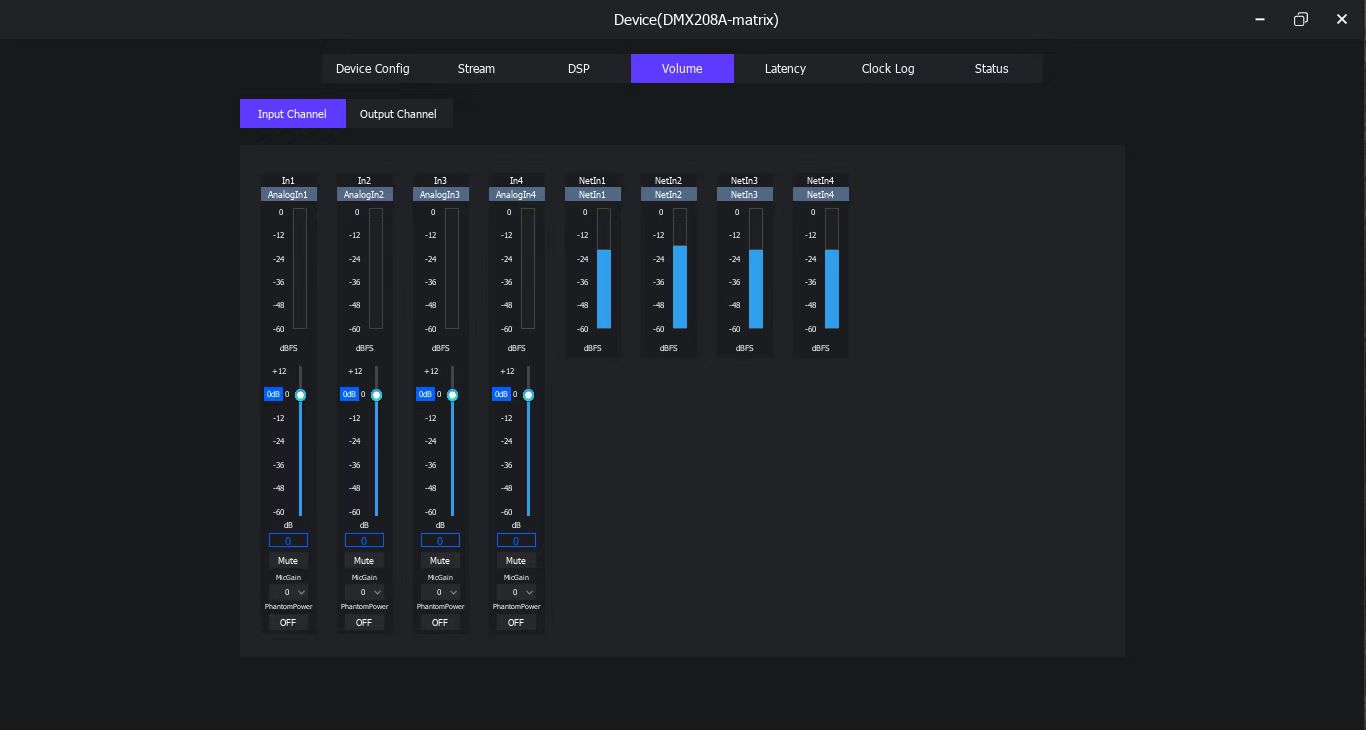Image resolution: width=1366 pixels, height=730 pixels.
Task: Select the Volume tab
Action: point(682,68)
